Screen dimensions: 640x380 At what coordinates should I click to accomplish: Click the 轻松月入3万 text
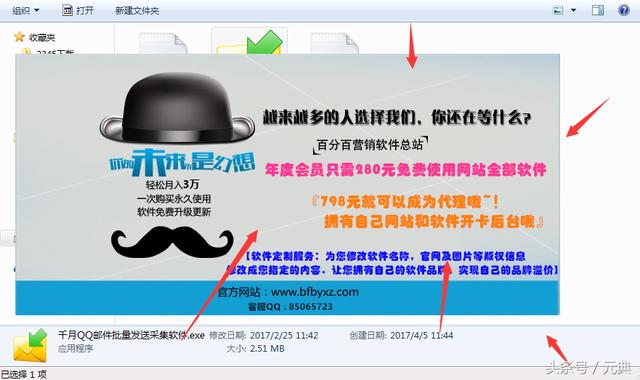pos(172,184)
